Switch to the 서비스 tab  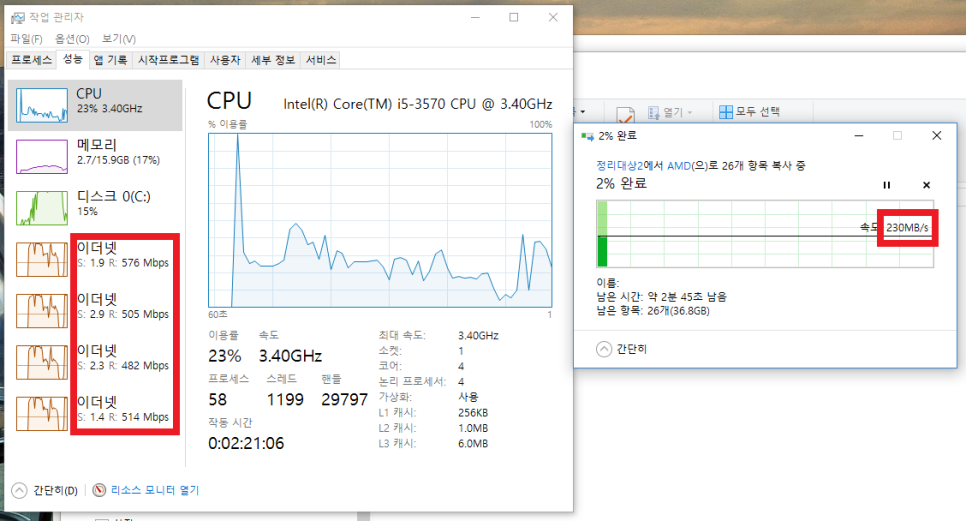[321, 60]
